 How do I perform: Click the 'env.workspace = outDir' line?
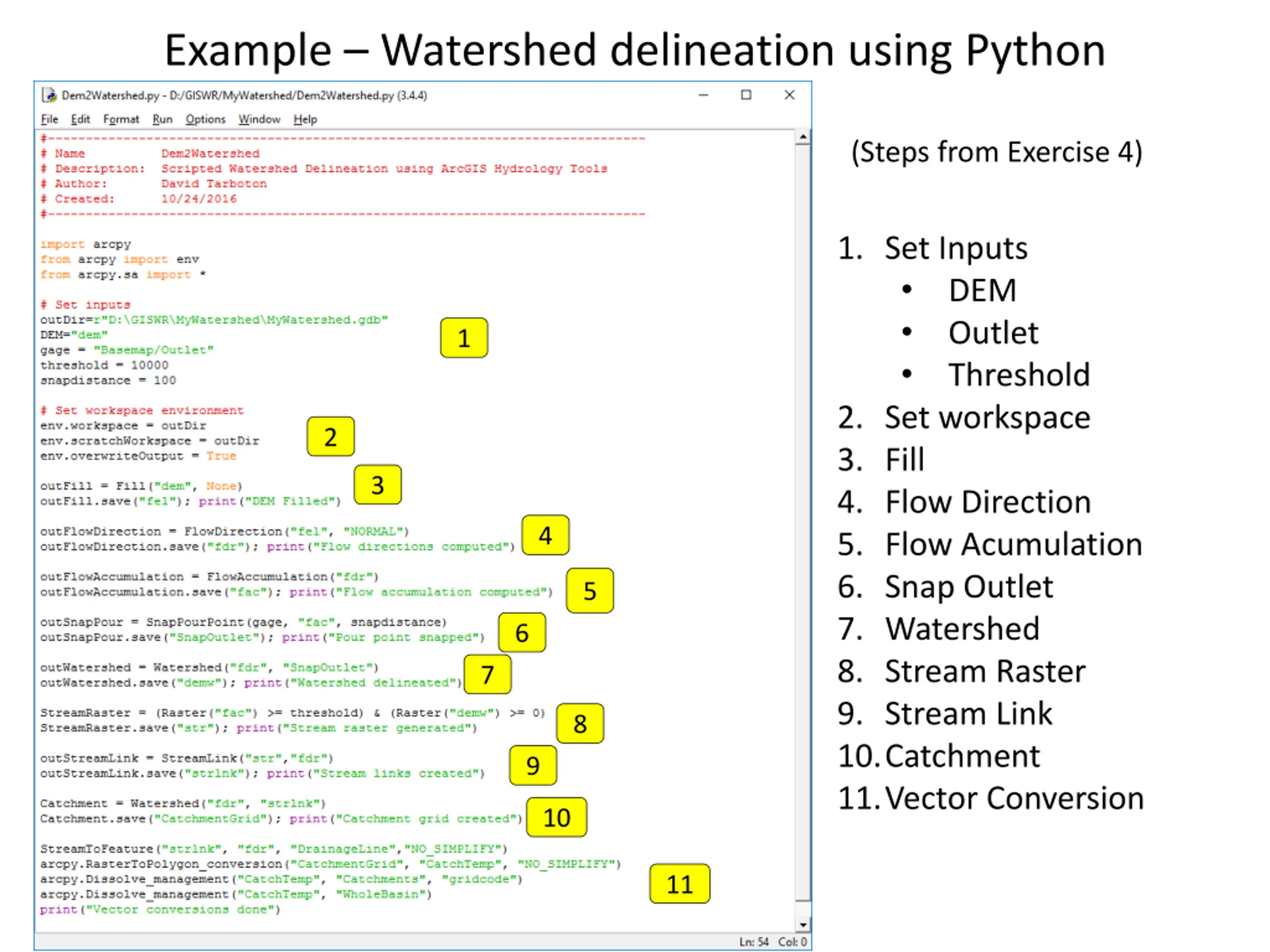point(123,425)
